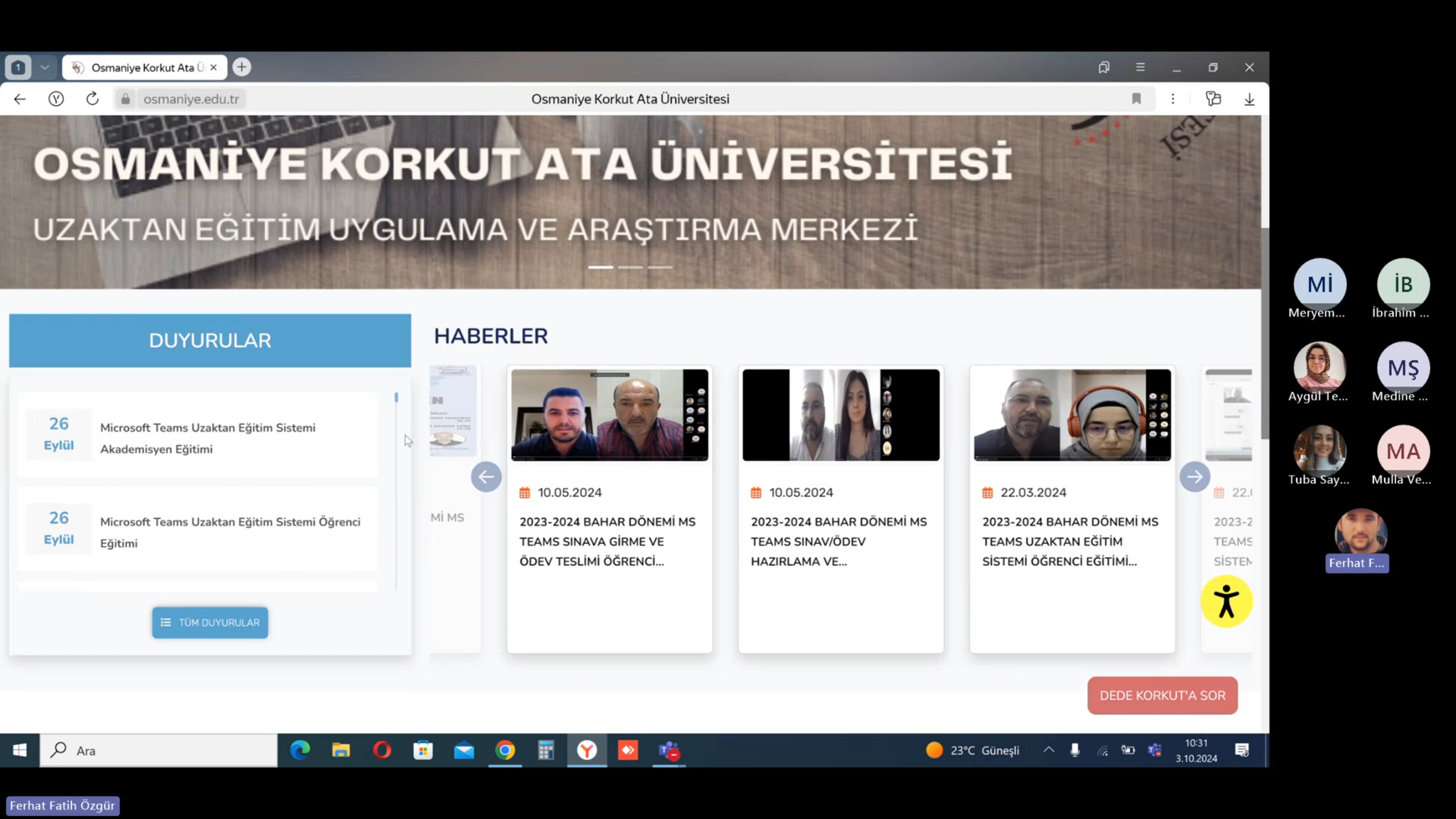Click the 23°C Güneşli weather widget

coord(972,750)
